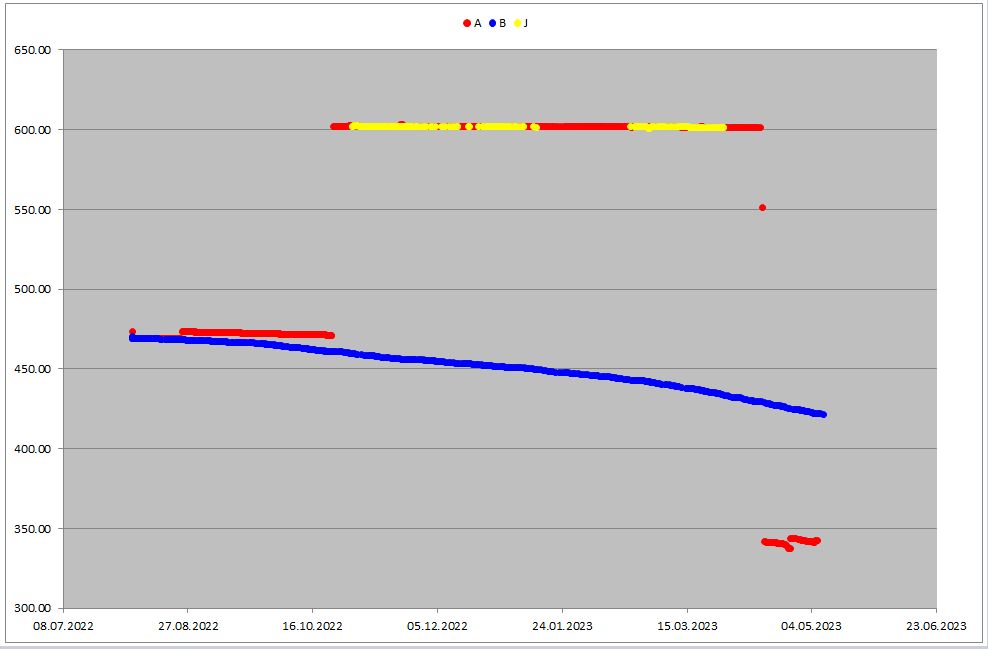The height and width of the screenshot is (649, 988).
Task: Click the 15.03.2023 date axis label
Action: [687, 626]
